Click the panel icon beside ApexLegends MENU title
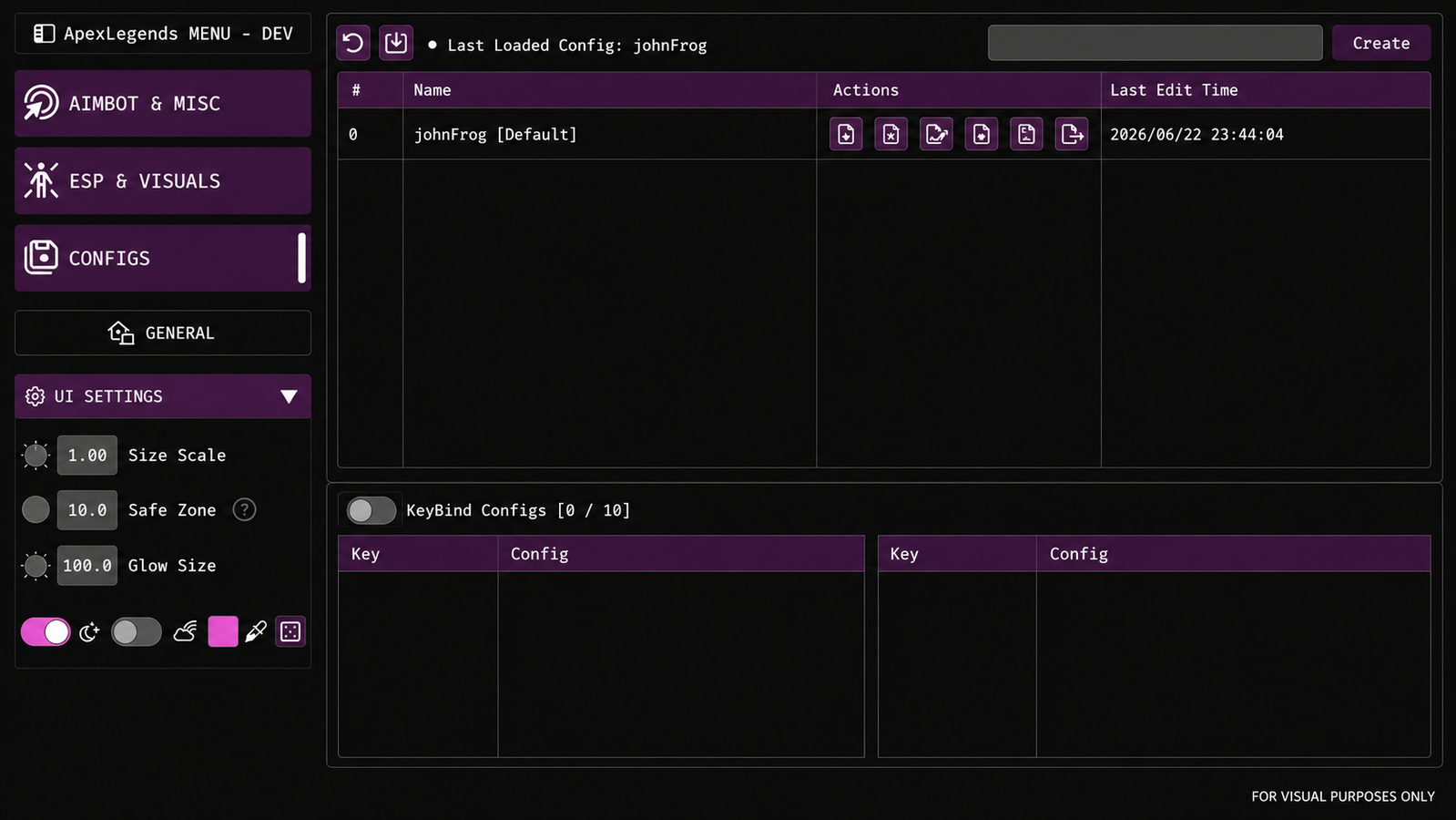The image size is (1456, 820). click(x=44, y=34)
